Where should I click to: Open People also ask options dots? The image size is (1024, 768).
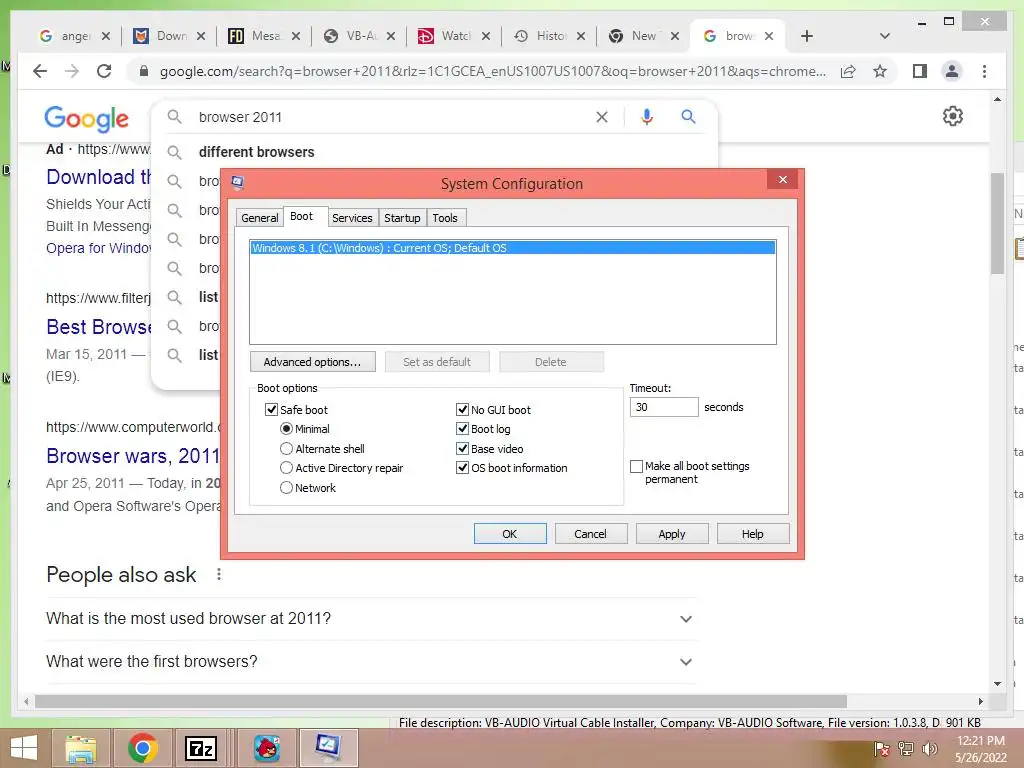point(219,574)
